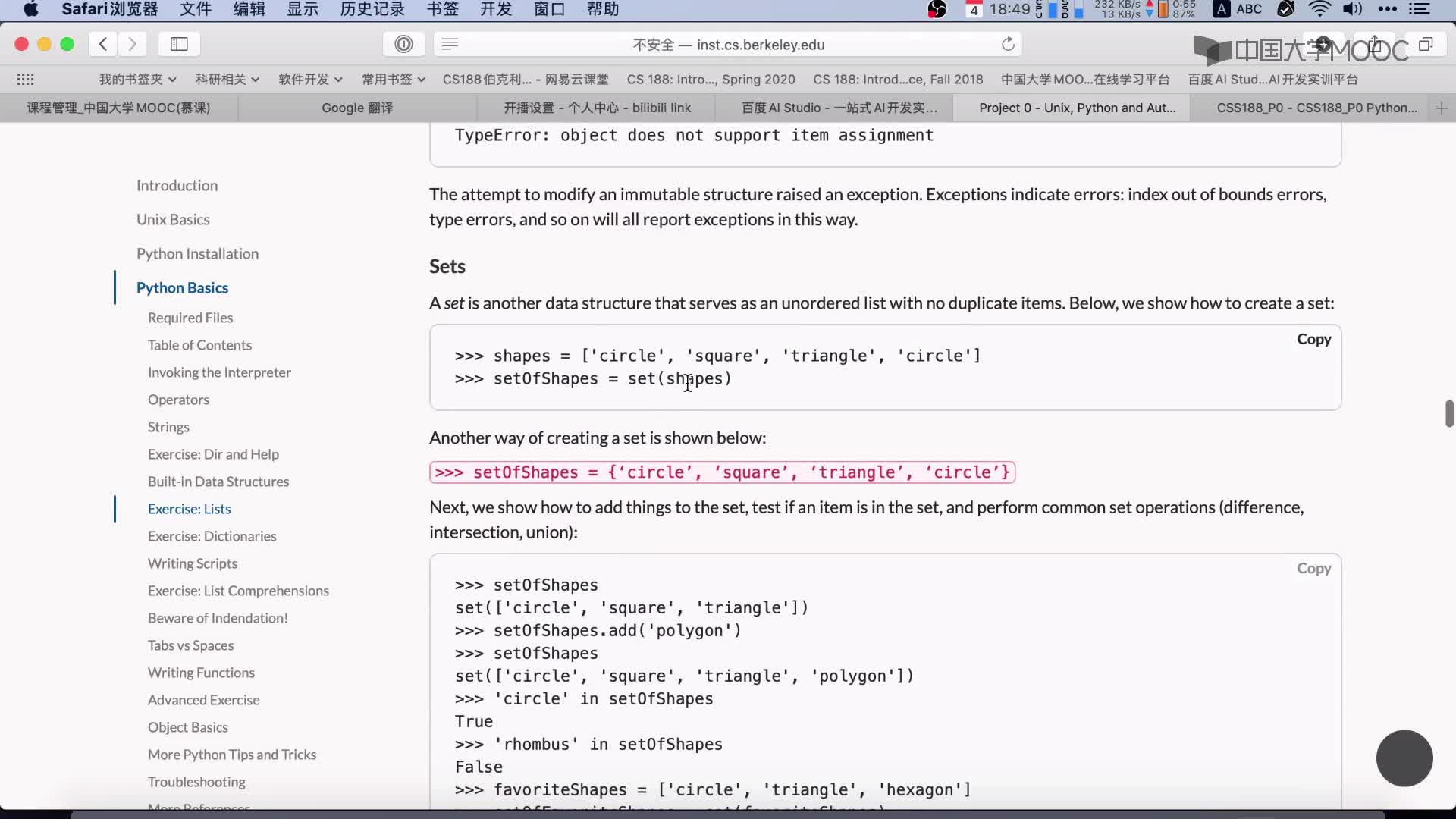Screen dimensions: 1456x819
Task: Click the round dark floating button at bottom right
Action: coord(1404,758)
